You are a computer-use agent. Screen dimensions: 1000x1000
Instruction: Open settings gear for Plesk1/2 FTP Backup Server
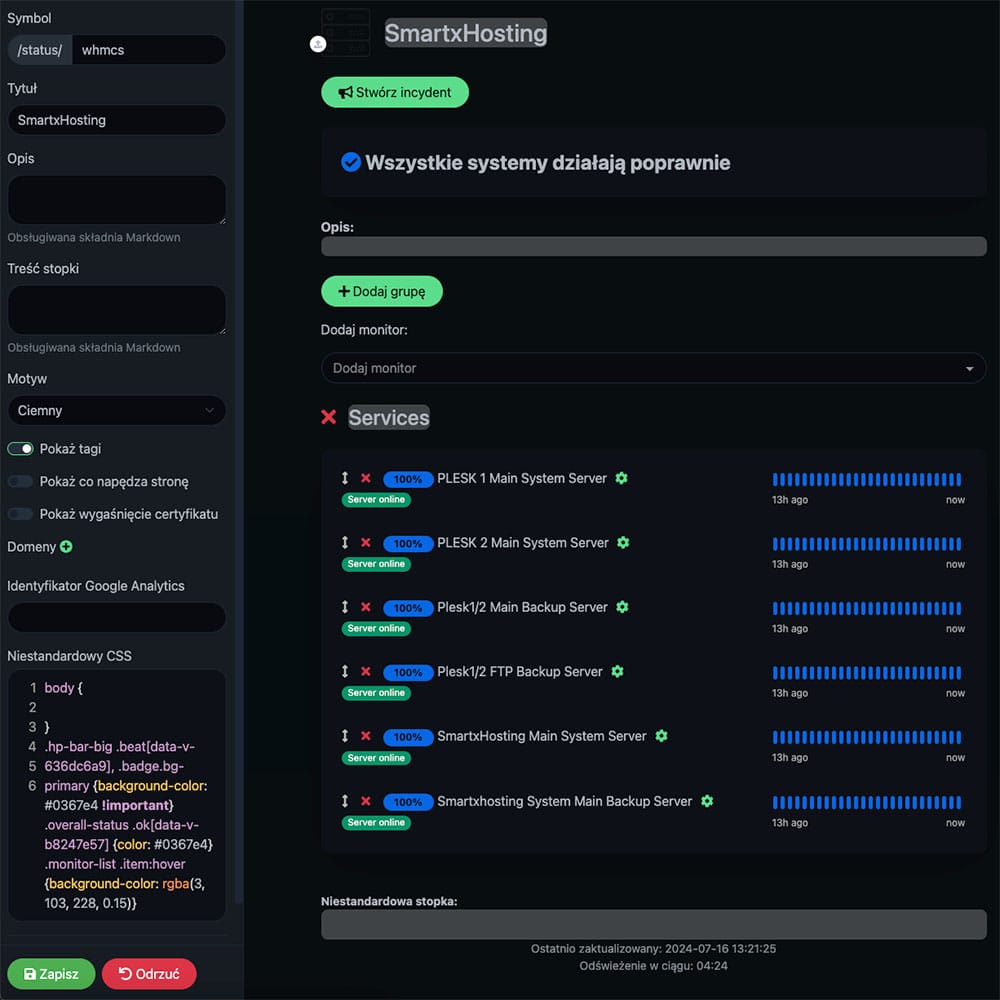(617, 671)
